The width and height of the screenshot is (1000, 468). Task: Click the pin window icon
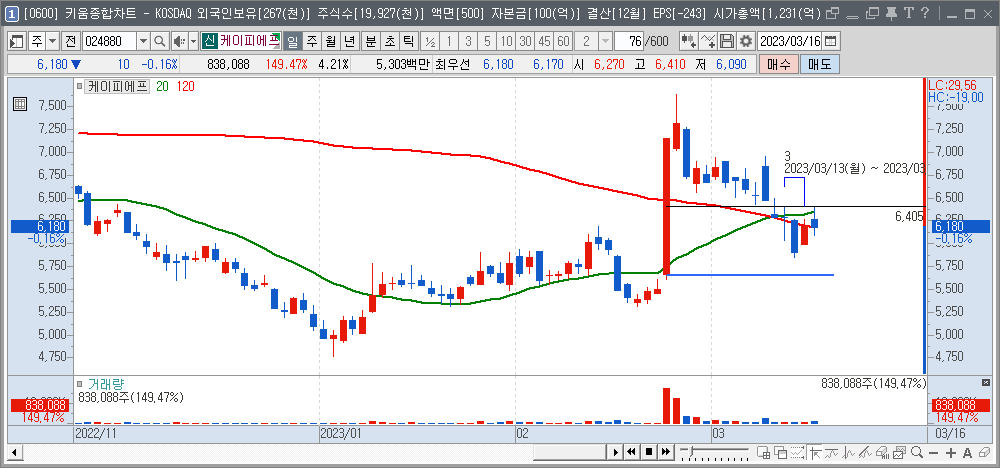pos(892,12)
